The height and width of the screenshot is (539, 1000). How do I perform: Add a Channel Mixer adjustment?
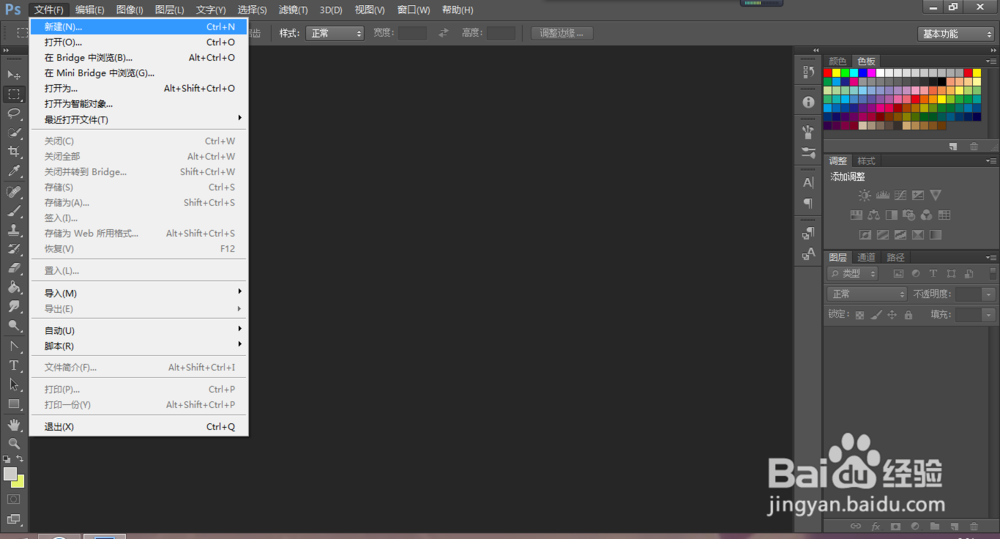point(926,215)
